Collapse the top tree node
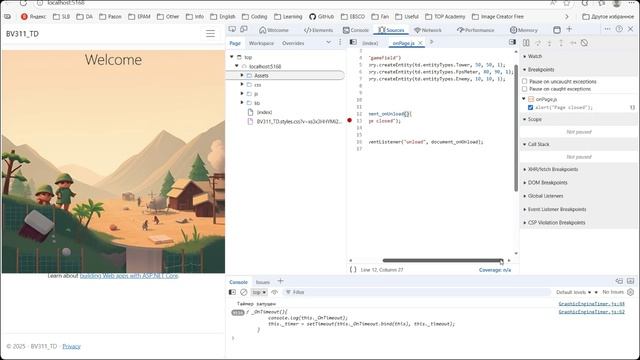The width and height of the screenshot is (640, 360). (232, 57)
